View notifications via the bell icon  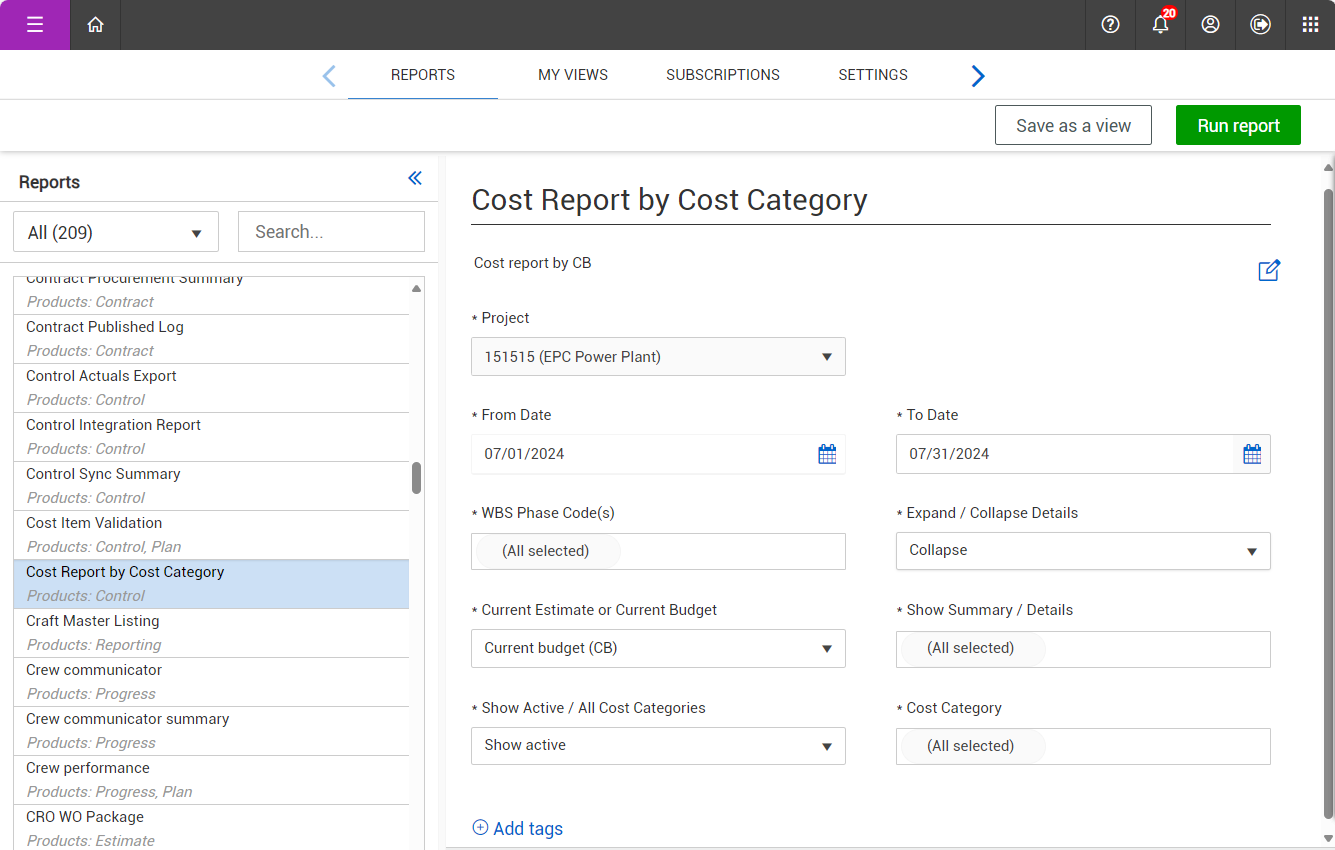[1160, 25]
